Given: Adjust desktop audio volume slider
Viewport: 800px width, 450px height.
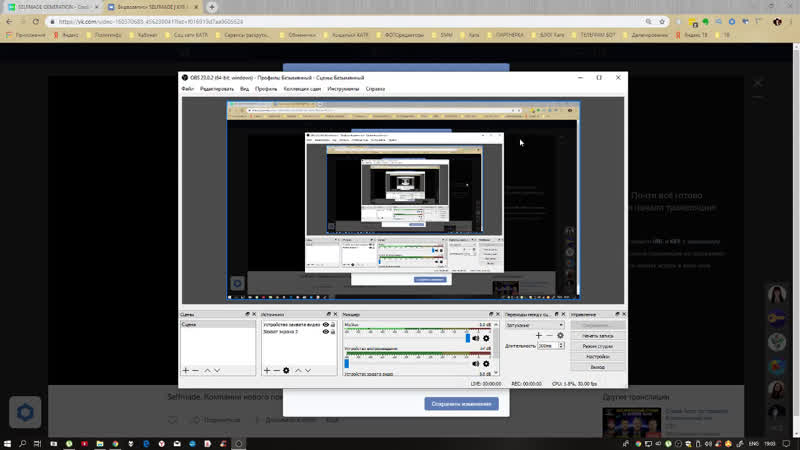Looking at the screenshot, I should pyautogui.click(x=347, y=364).
